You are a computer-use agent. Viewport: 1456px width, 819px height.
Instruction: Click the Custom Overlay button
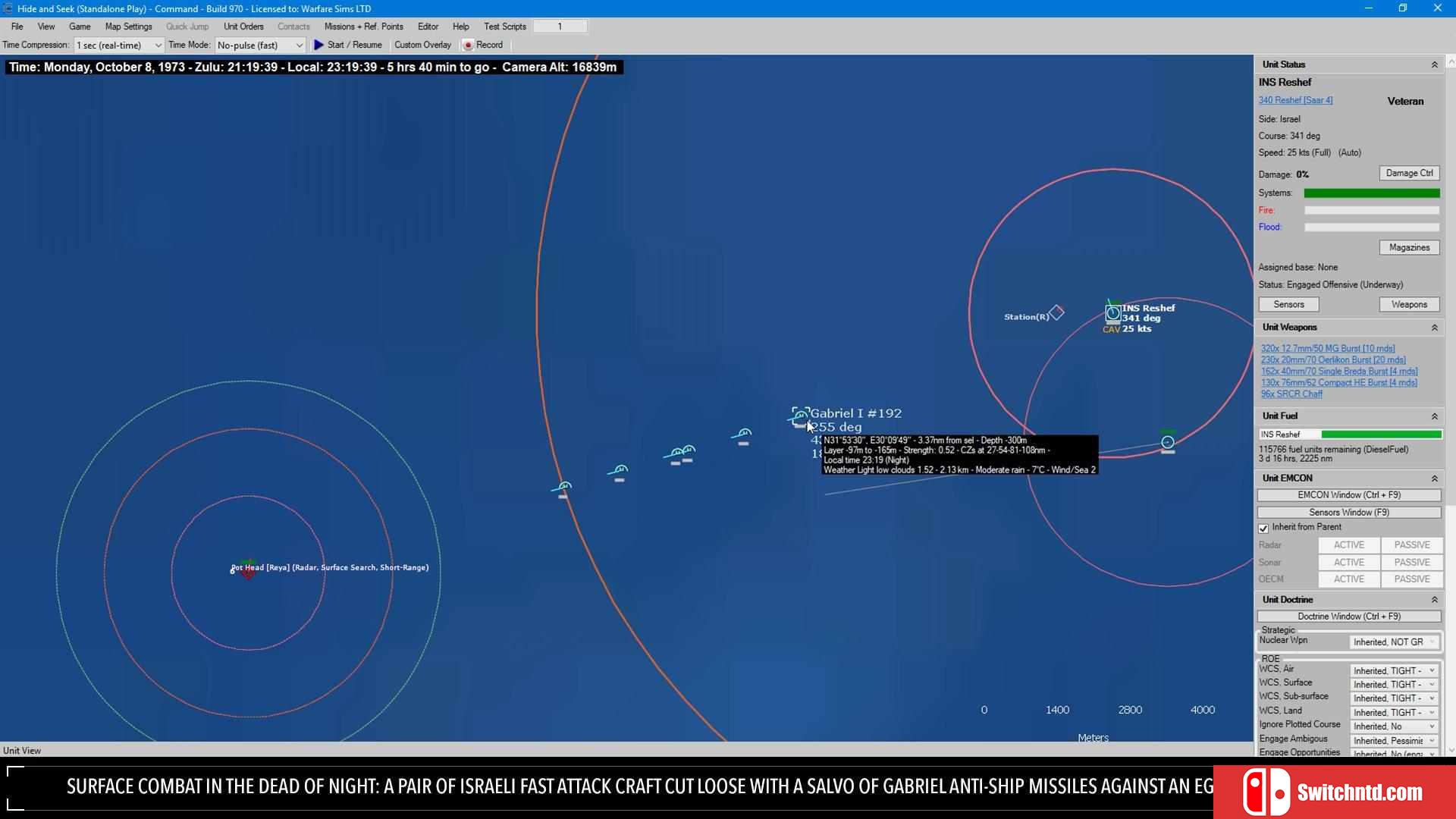pos(422,45)
